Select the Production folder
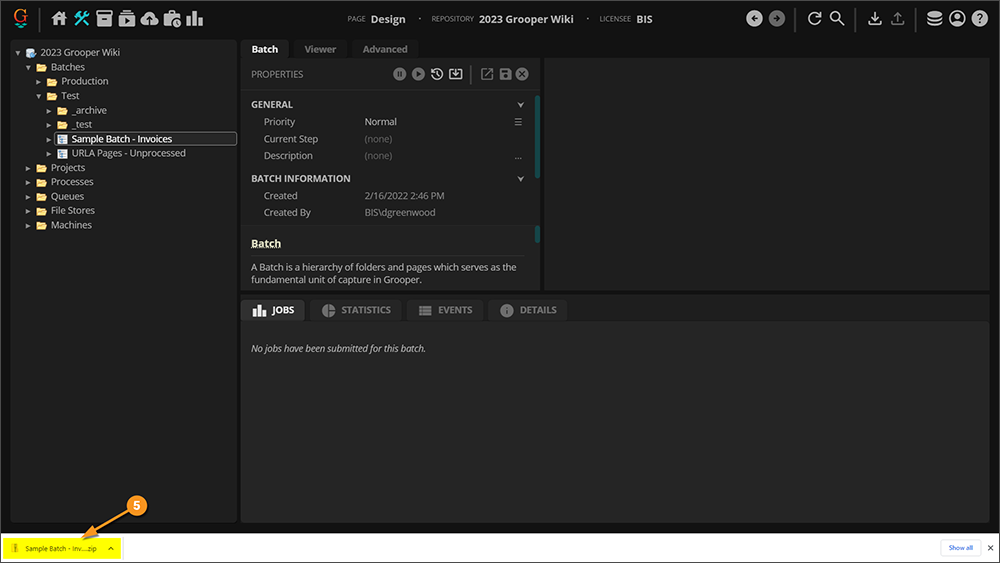 pyautogui.click(x=84, y=81)
